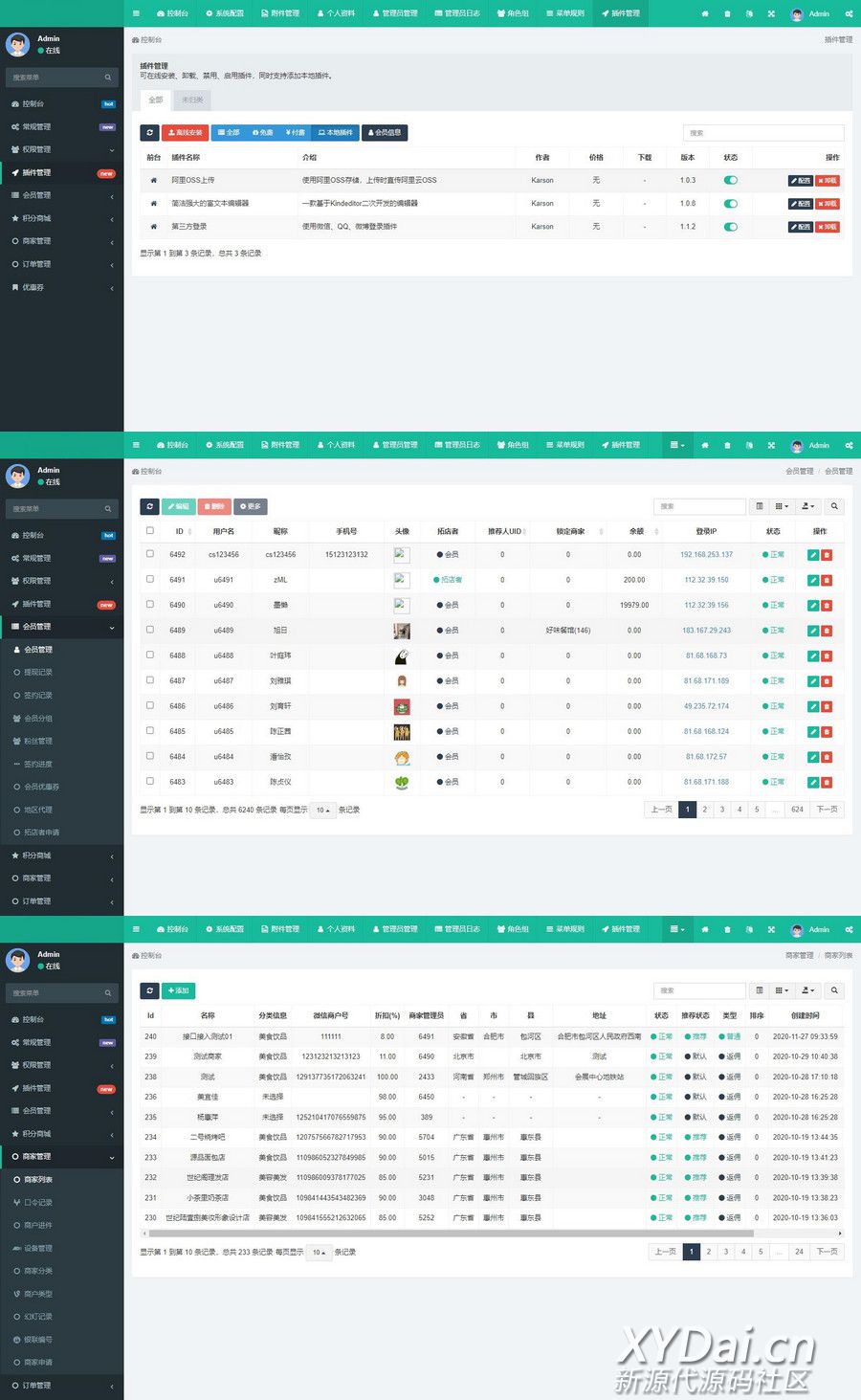Select the 未归类 uncategorized tab

tap(192, 100)
